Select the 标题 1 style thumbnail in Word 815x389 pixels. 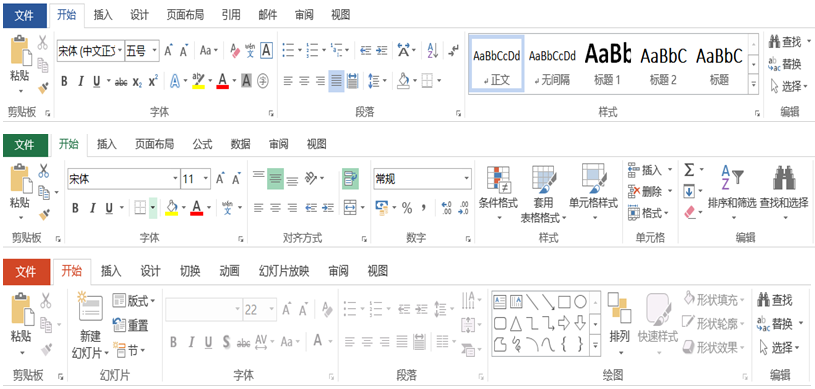click(x=607, y=63)
